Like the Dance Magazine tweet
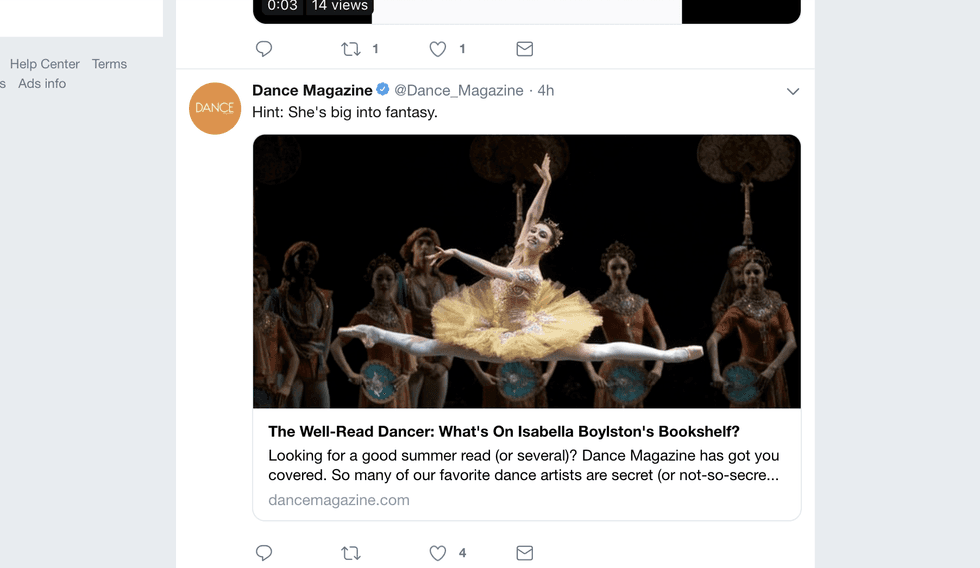 pyautogui.click(x=437, y=553)
